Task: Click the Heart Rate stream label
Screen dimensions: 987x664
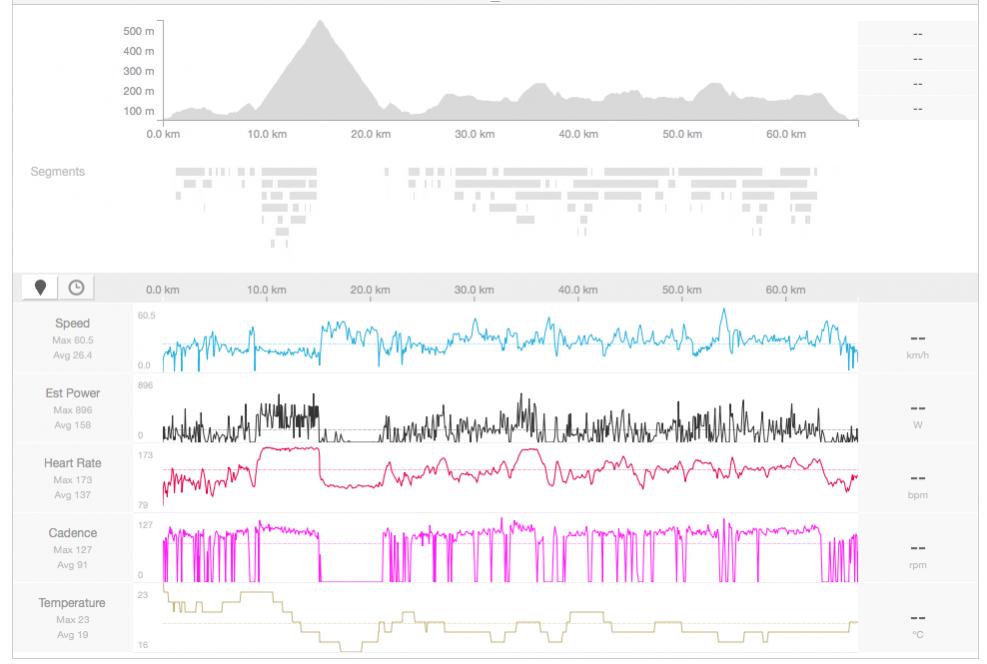Action: coord(72,463)
